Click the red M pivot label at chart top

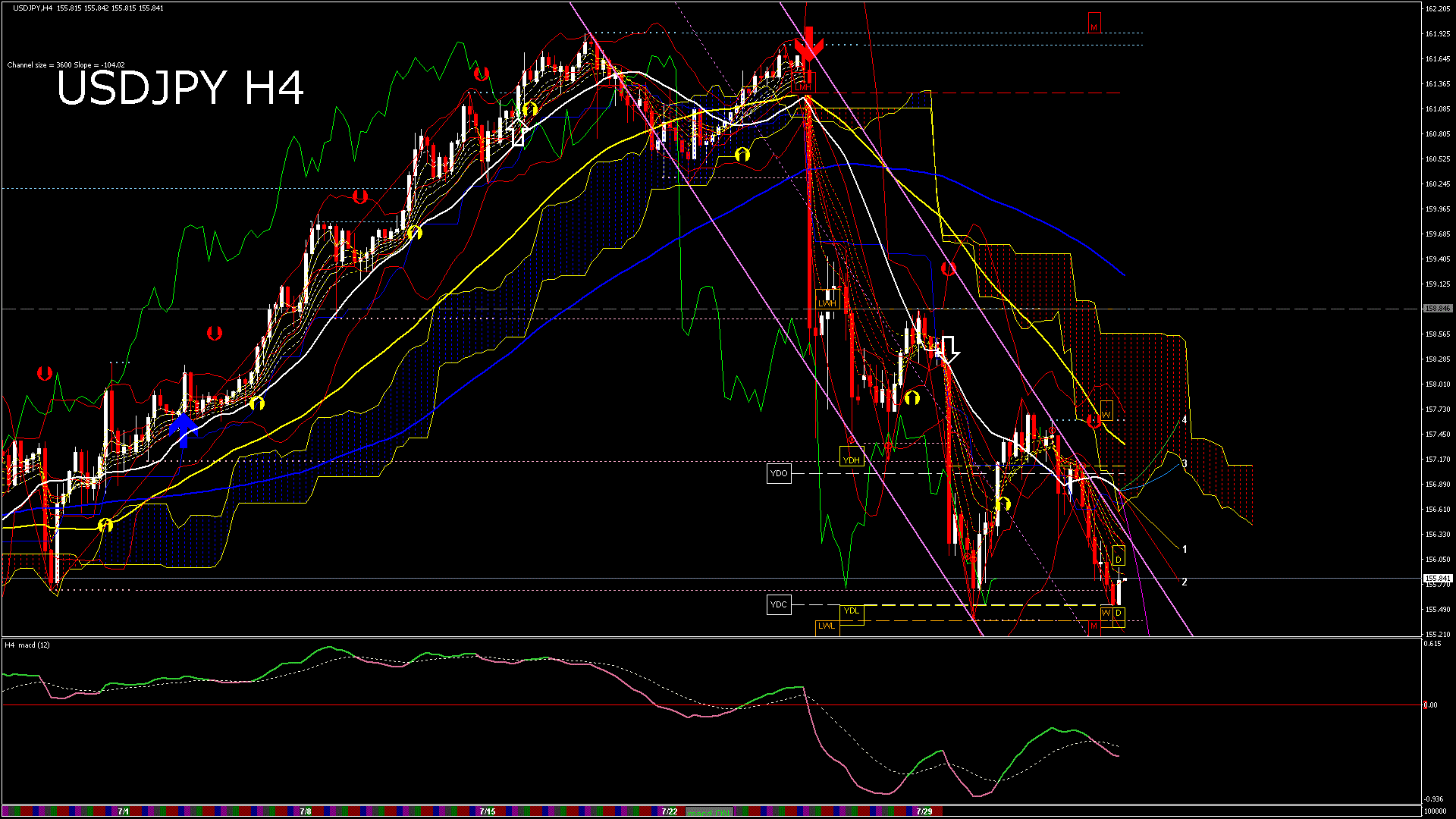click(1094, 23)
